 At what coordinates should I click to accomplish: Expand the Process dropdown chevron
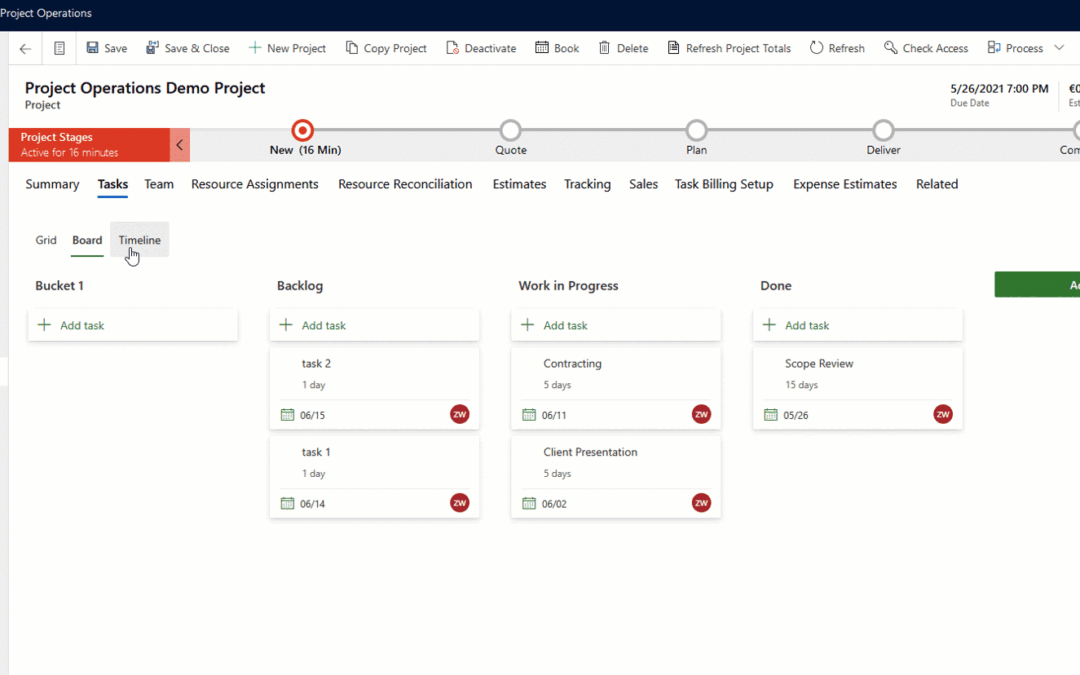point(1059,48)
